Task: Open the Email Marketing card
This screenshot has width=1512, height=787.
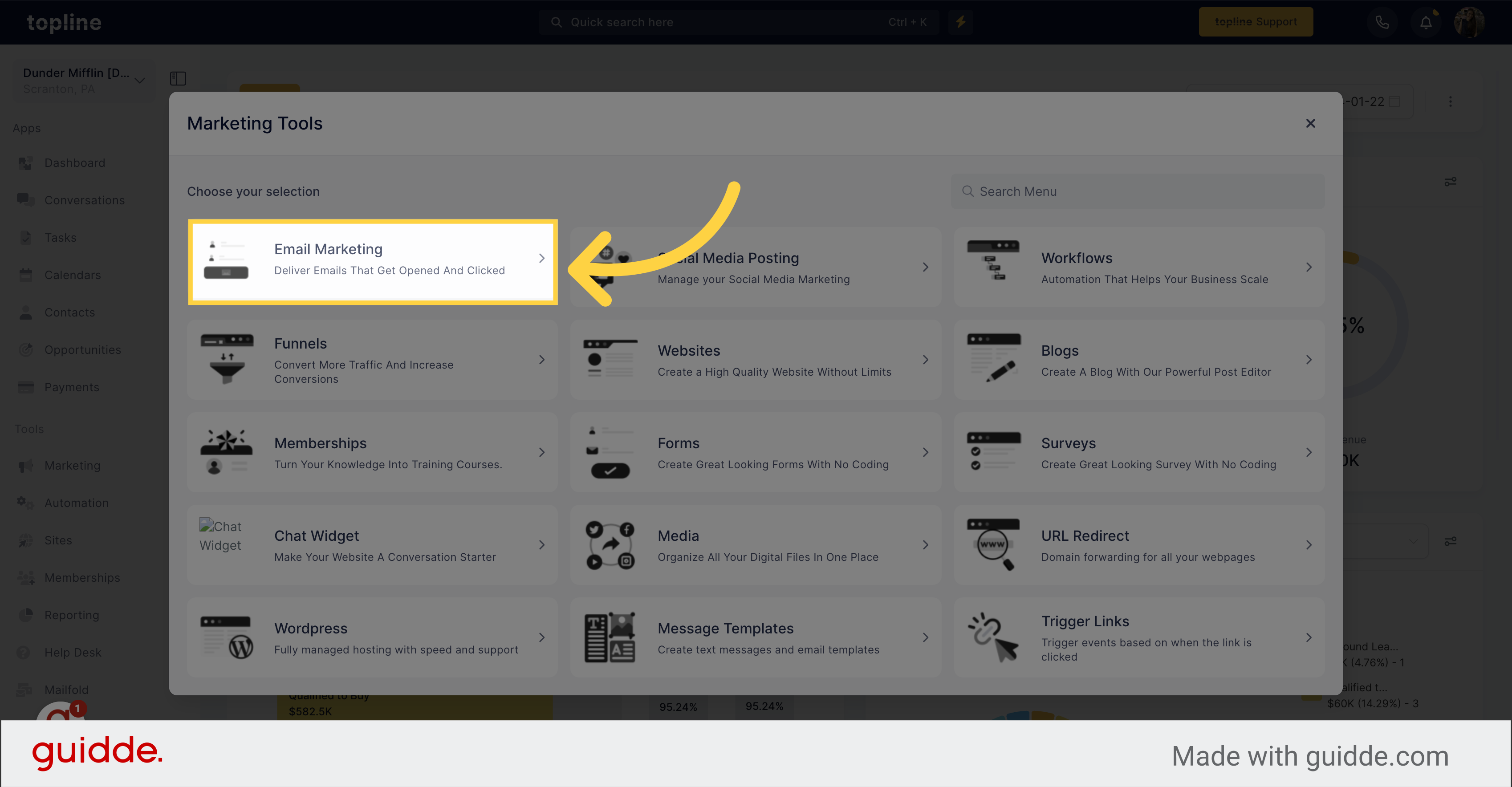Action: pos(373,261)
